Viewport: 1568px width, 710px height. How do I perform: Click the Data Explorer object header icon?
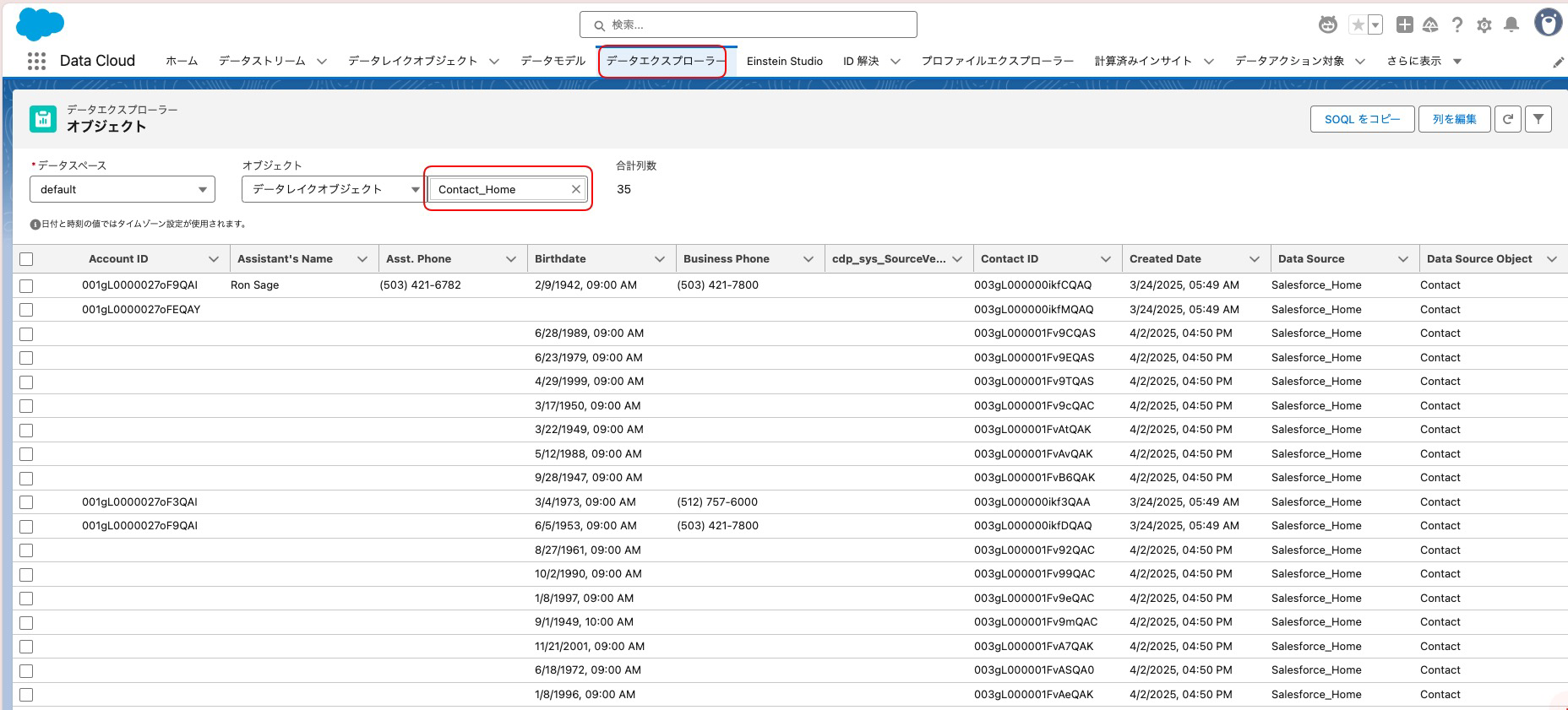pyautogui.click(x=43, y=119)
